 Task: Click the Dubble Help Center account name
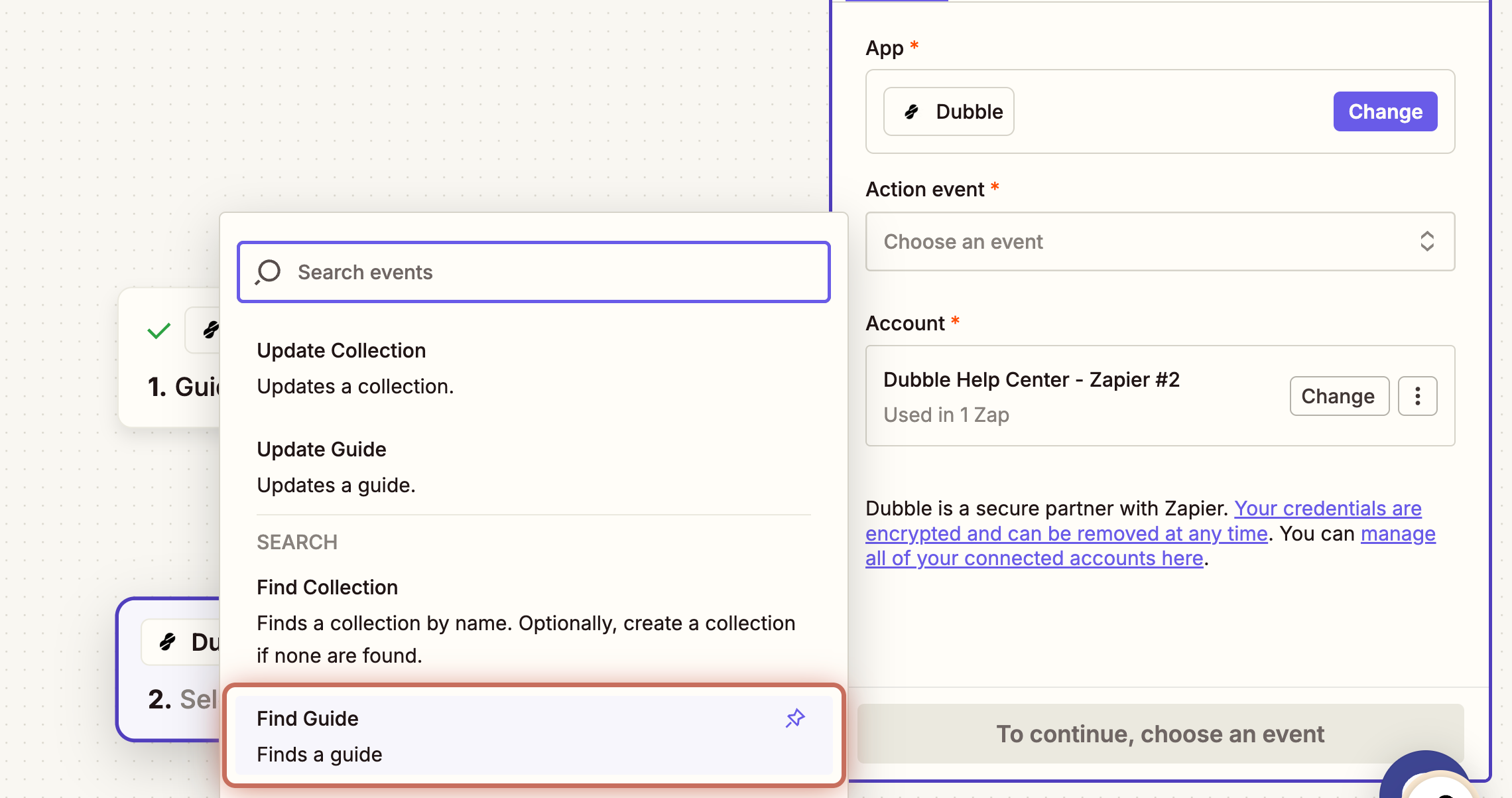1031,379
